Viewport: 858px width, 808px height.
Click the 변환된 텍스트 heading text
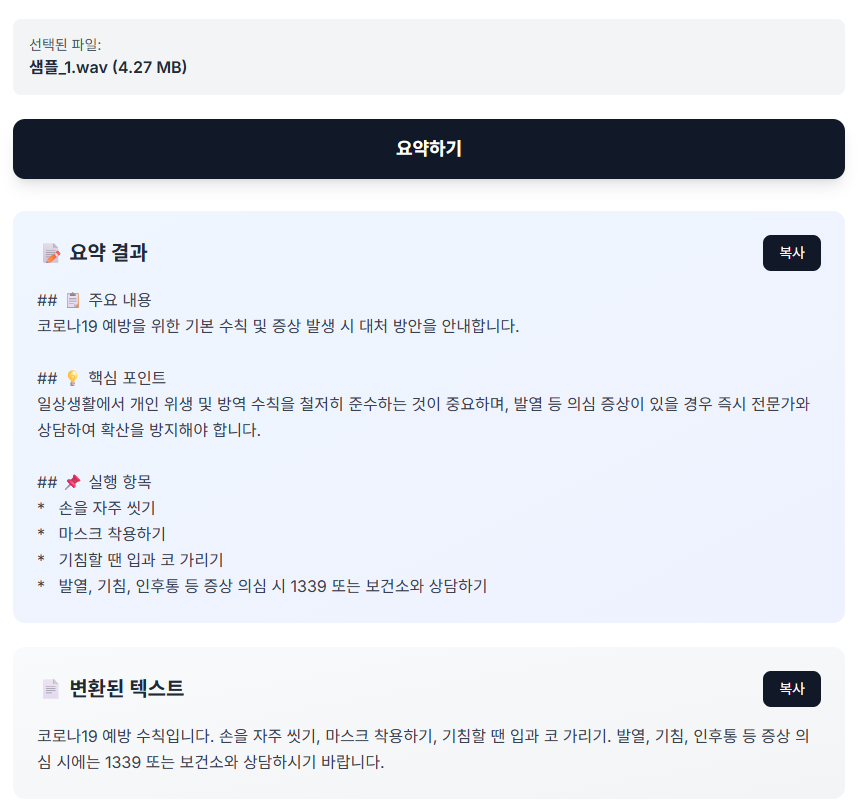click(x=126, y=689)
